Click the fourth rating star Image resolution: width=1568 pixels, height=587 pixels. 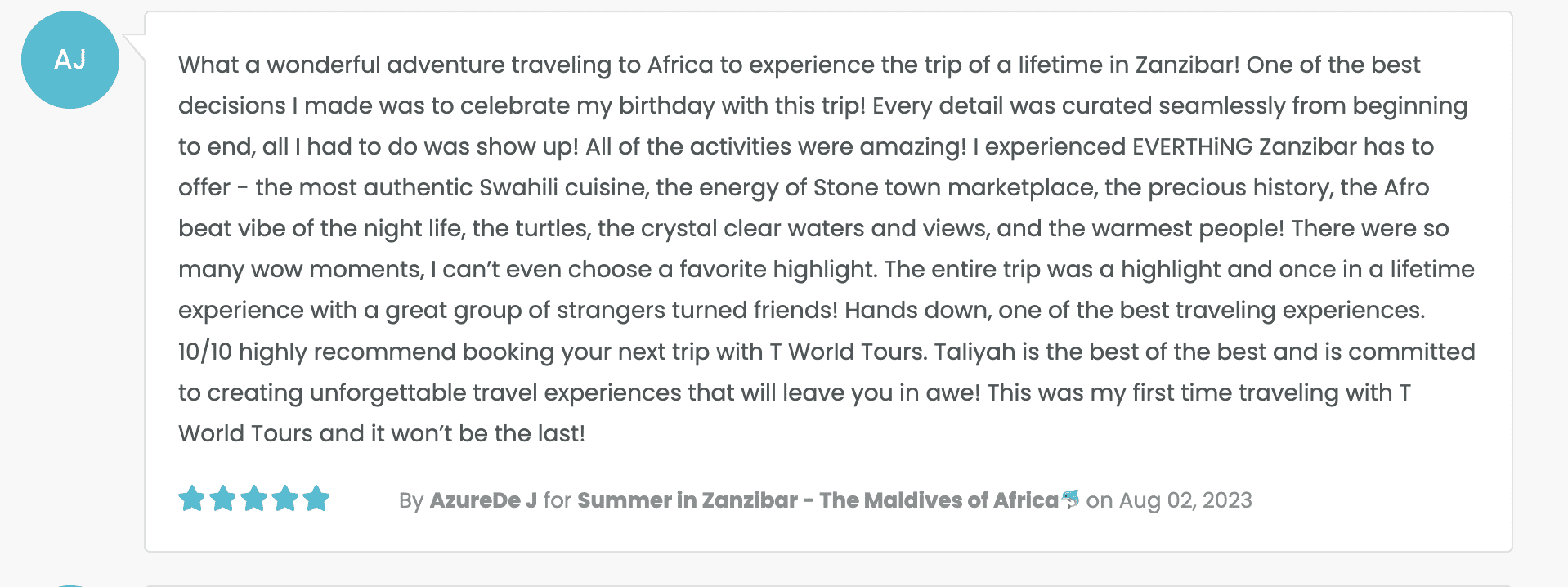(x=284, y=498)
